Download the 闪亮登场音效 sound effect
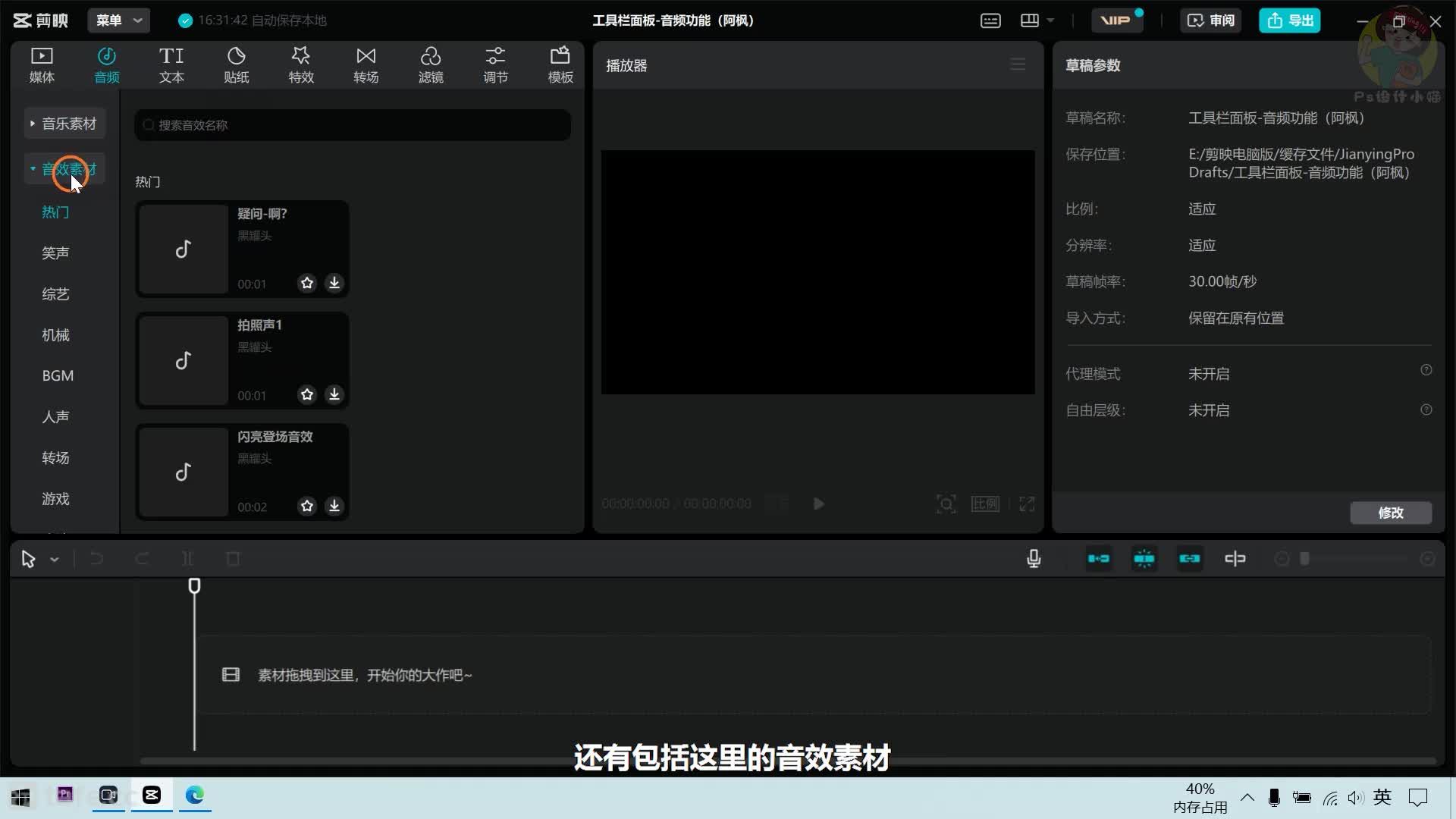 pyautogui.click(x=334, y=506)
